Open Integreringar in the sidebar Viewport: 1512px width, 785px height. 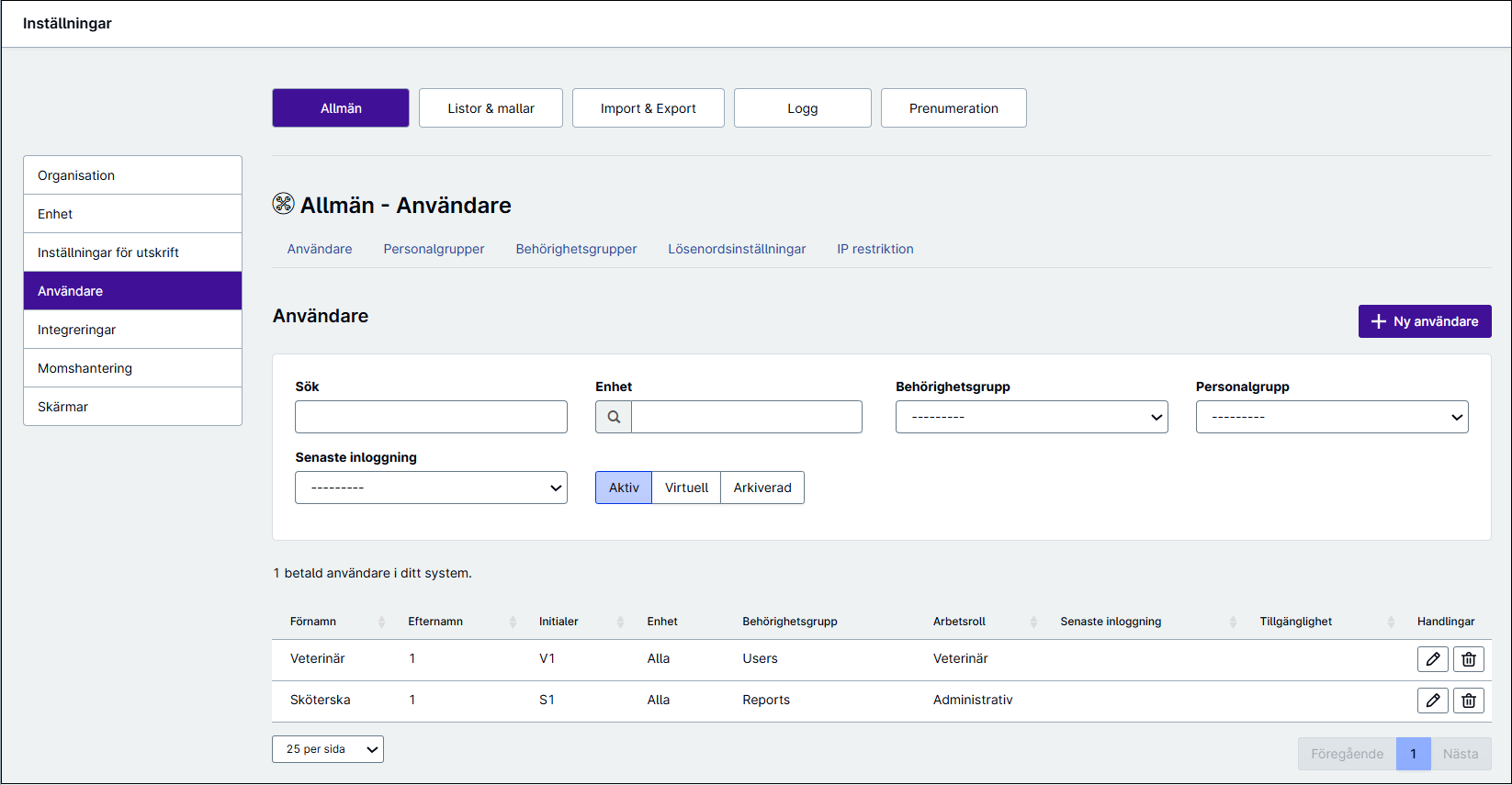pos(132,330)
